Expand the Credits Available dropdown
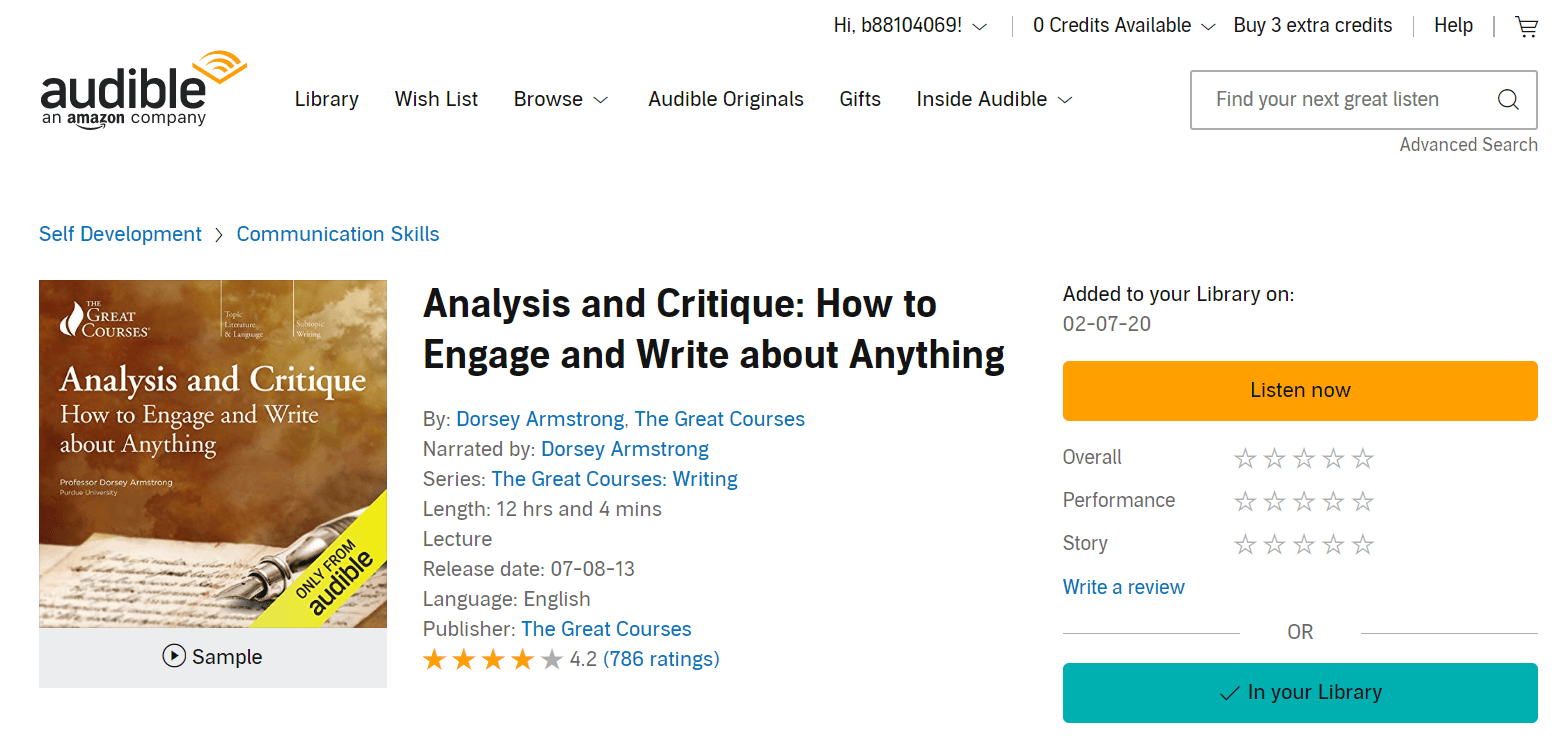Viewport: 1559px width, 744px height. pyautogui.click(x=1124, y=26)
